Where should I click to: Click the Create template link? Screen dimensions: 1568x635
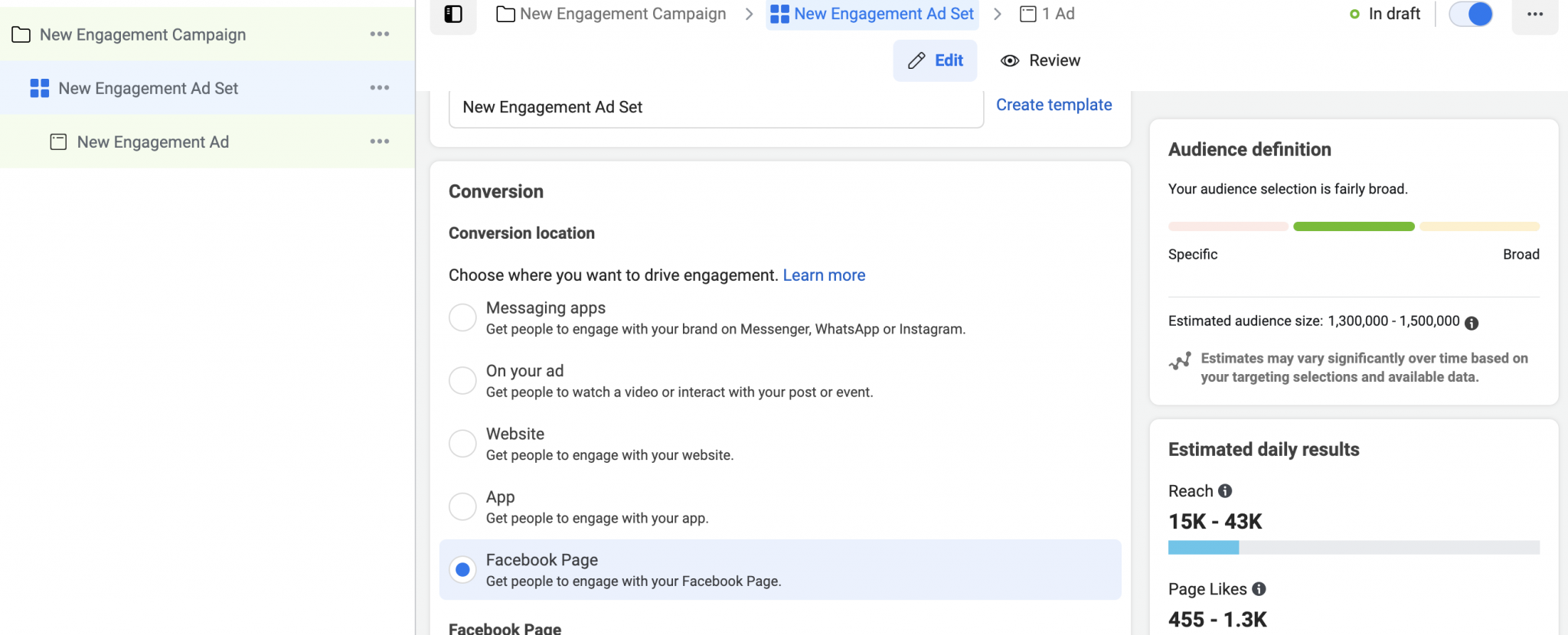(x=1053, y=105)
